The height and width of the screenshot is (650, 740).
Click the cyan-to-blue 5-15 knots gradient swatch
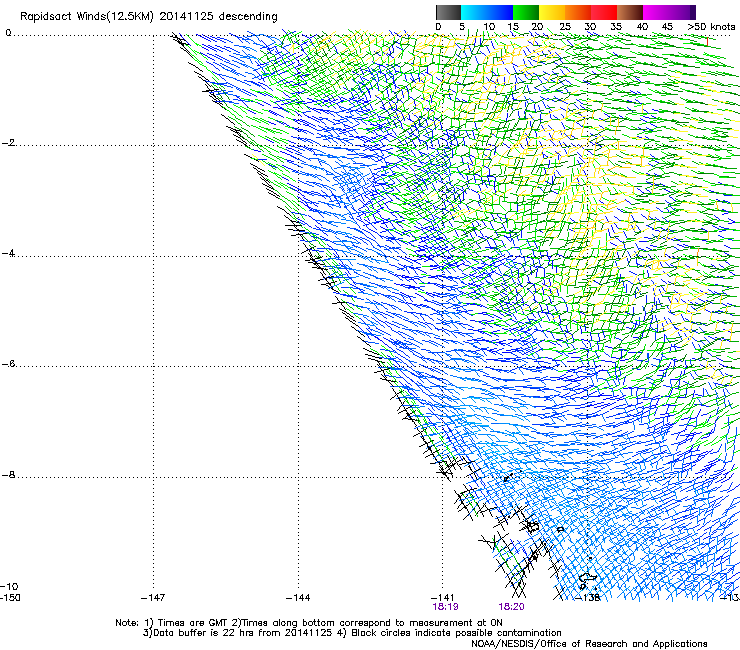tap(487, 12)
